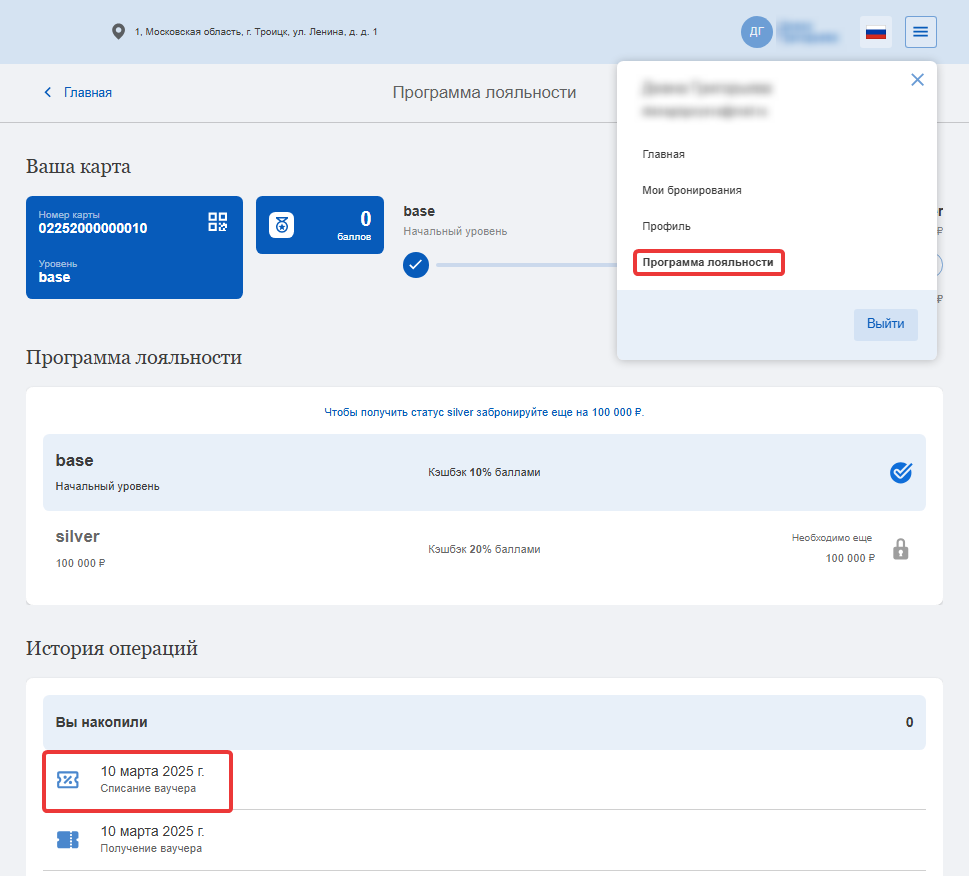Screen dimensions: 970x876
Task: Click the lock icon beside the silver level
Action: pyautogui.click(x=901, y=549)
